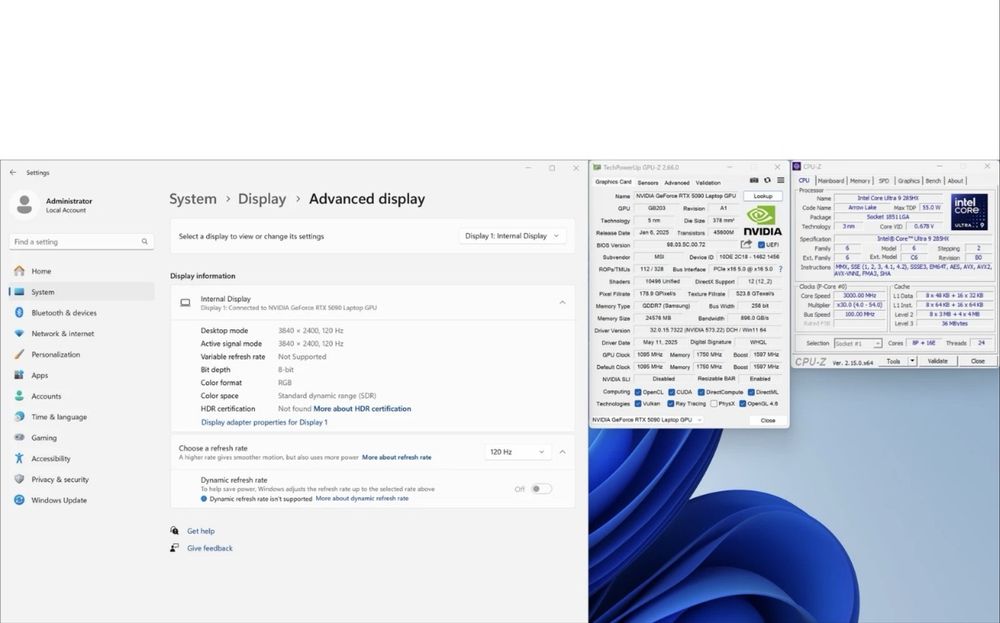Go back using the Settings back arrow
The image size is (1000, 623).
coord(13,172)
